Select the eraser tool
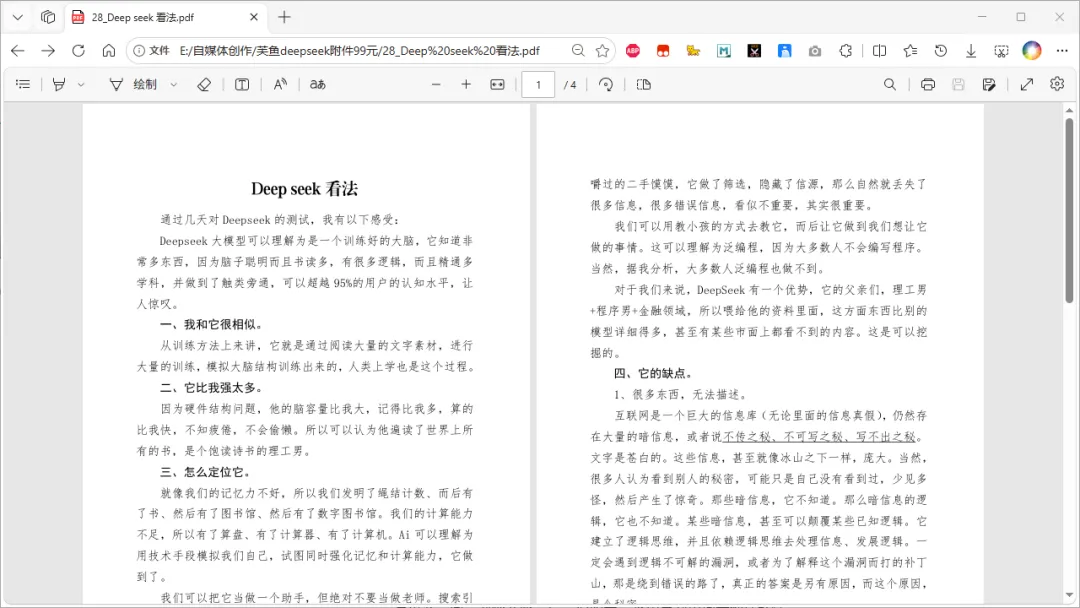This screenshot has width=1080, height=608. click(204, 84)
